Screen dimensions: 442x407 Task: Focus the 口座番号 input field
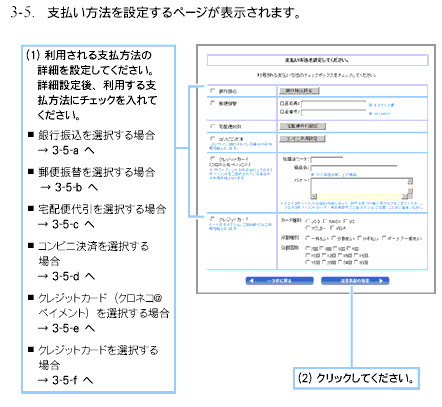click(x=333, y=112)
